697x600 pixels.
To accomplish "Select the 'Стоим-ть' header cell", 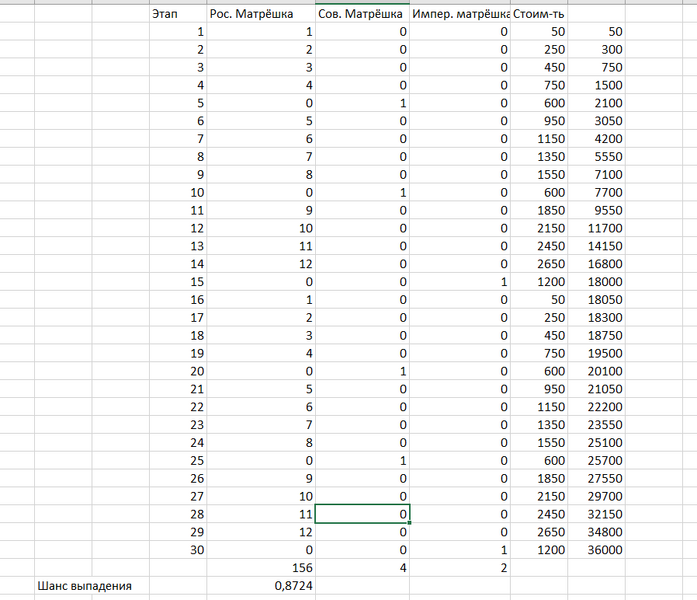I will click(x=539, y=14).
